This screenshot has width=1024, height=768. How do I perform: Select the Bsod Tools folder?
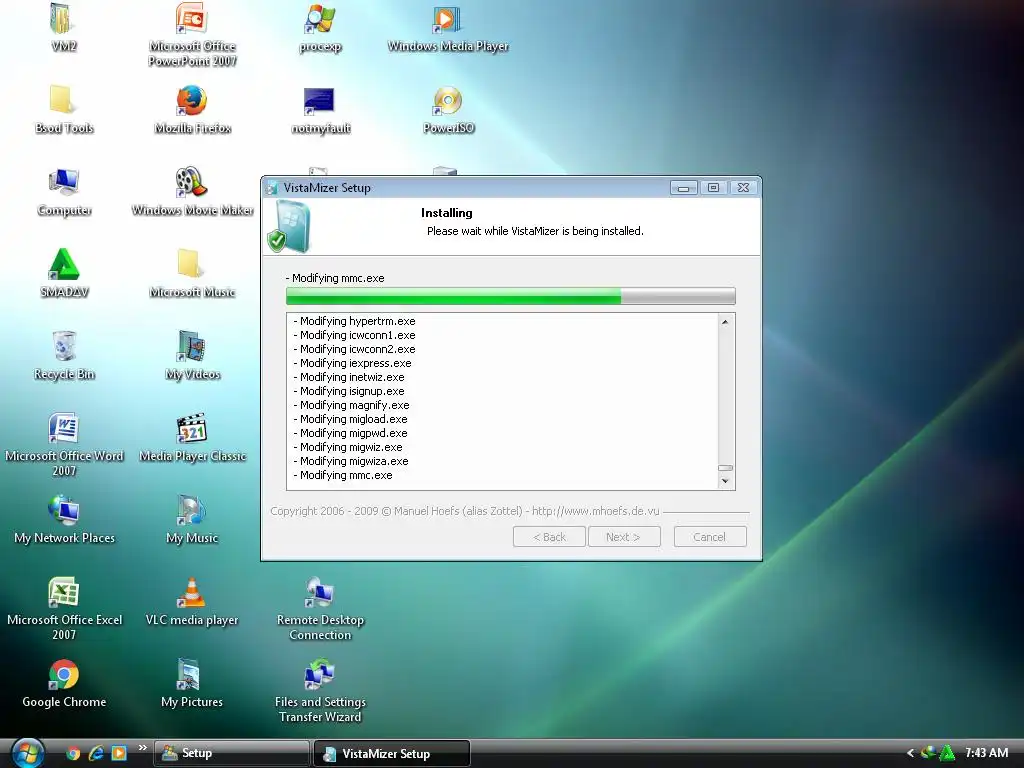pos(63,109)
